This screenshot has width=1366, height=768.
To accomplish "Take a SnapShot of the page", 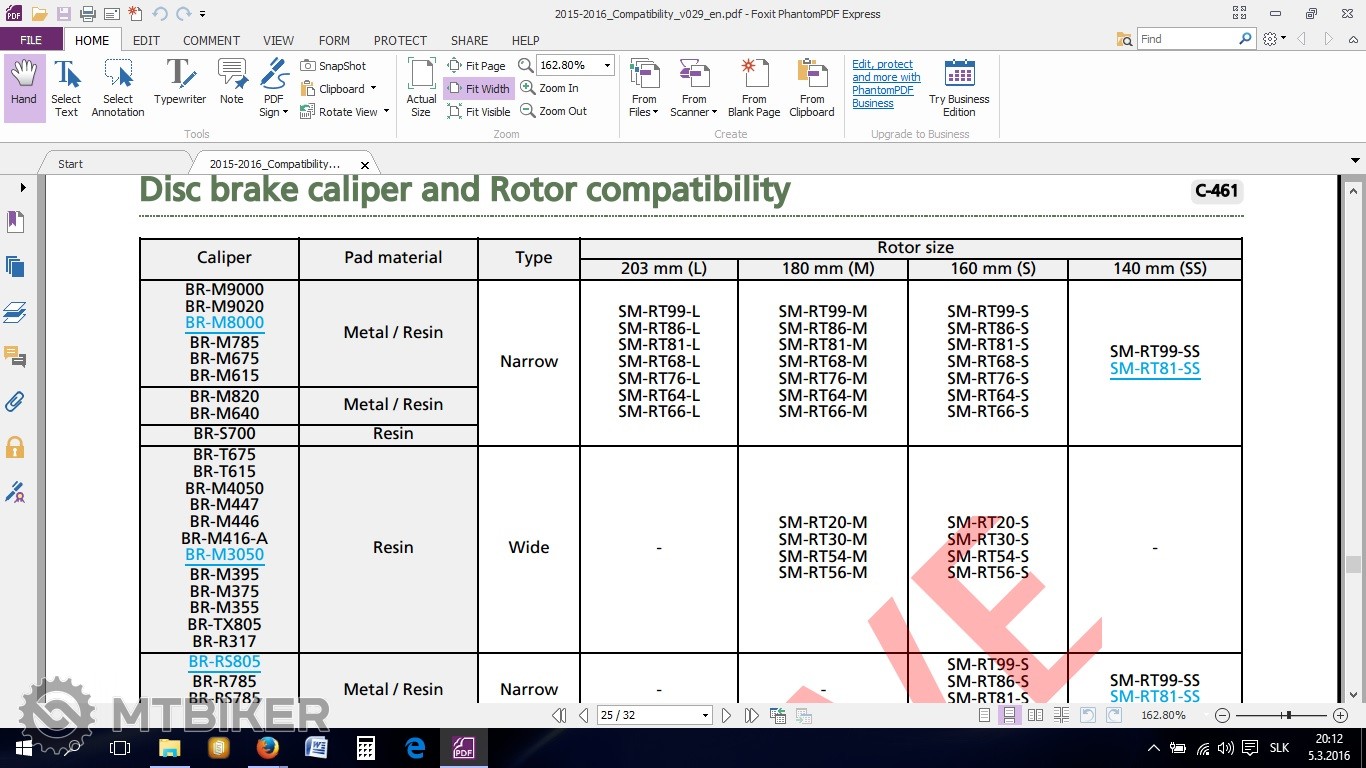I will point(334,66).
